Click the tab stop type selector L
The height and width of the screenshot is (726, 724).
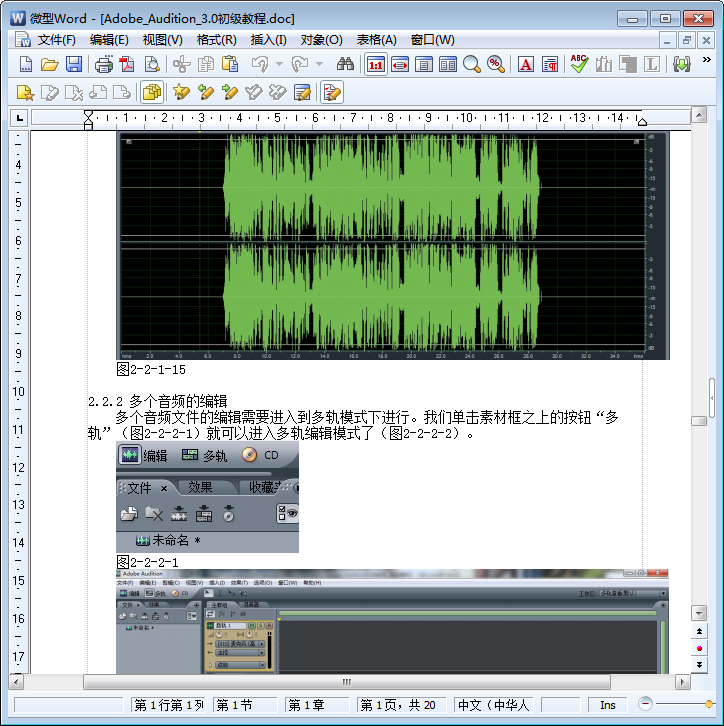tap(19, 119)
